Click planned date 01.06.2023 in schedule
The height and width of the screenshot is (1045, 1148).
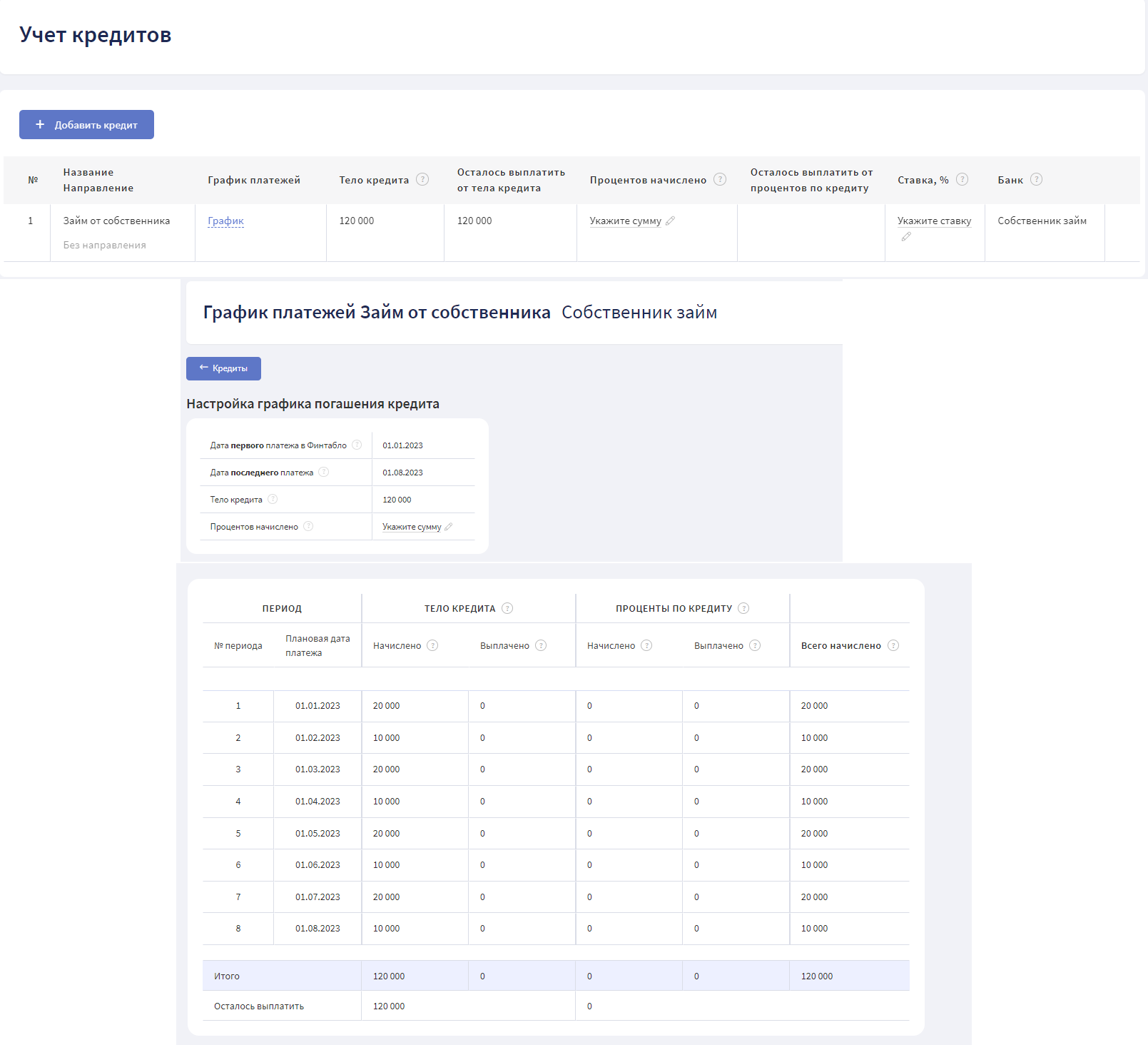318,865
